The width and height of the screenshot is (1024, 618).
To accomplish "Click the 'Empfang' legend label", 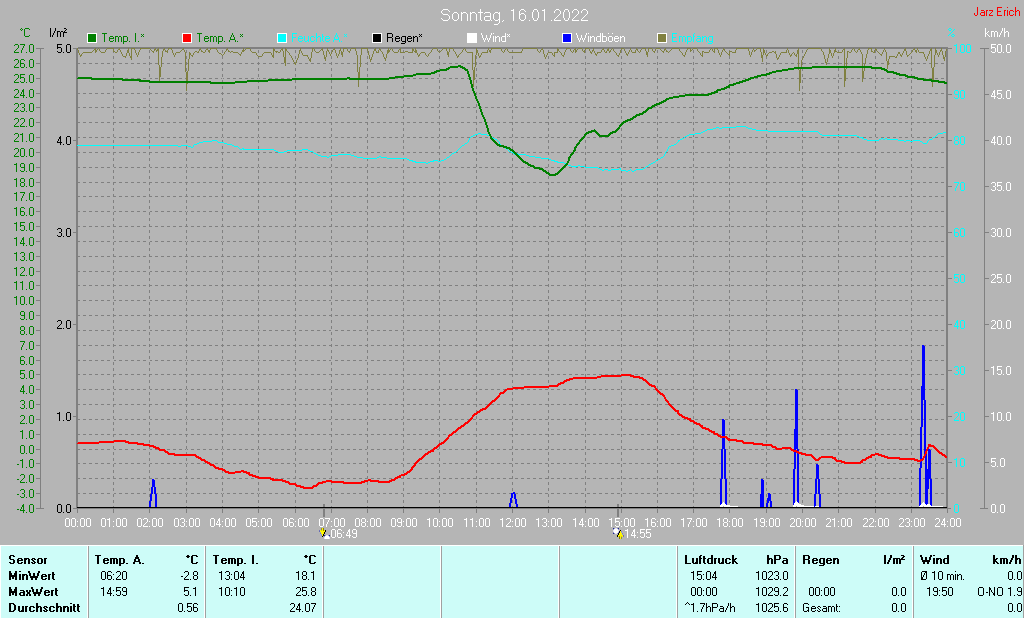I will point(692,38).
